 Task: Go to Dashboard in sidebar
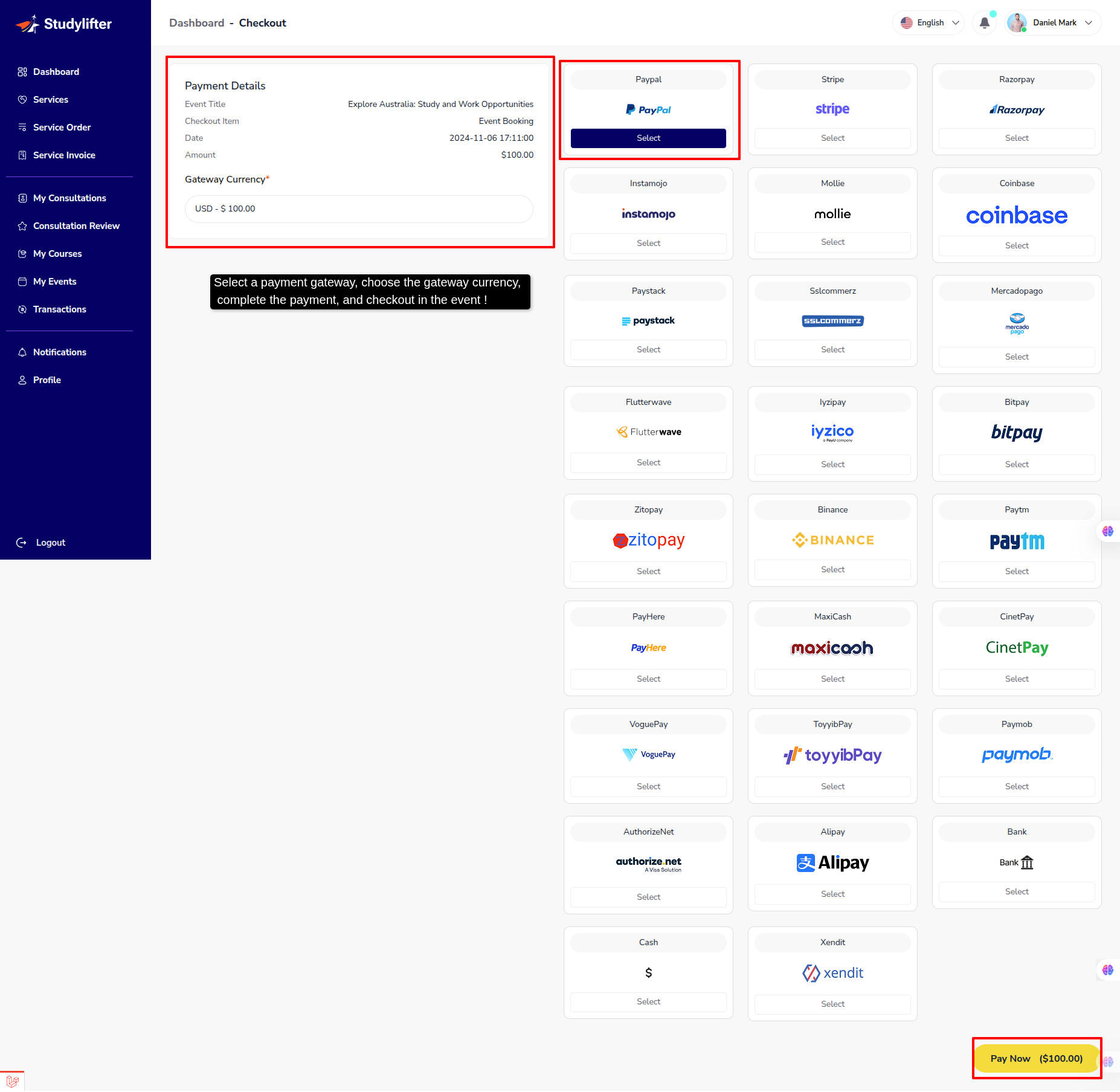click(x=56, y=72)
